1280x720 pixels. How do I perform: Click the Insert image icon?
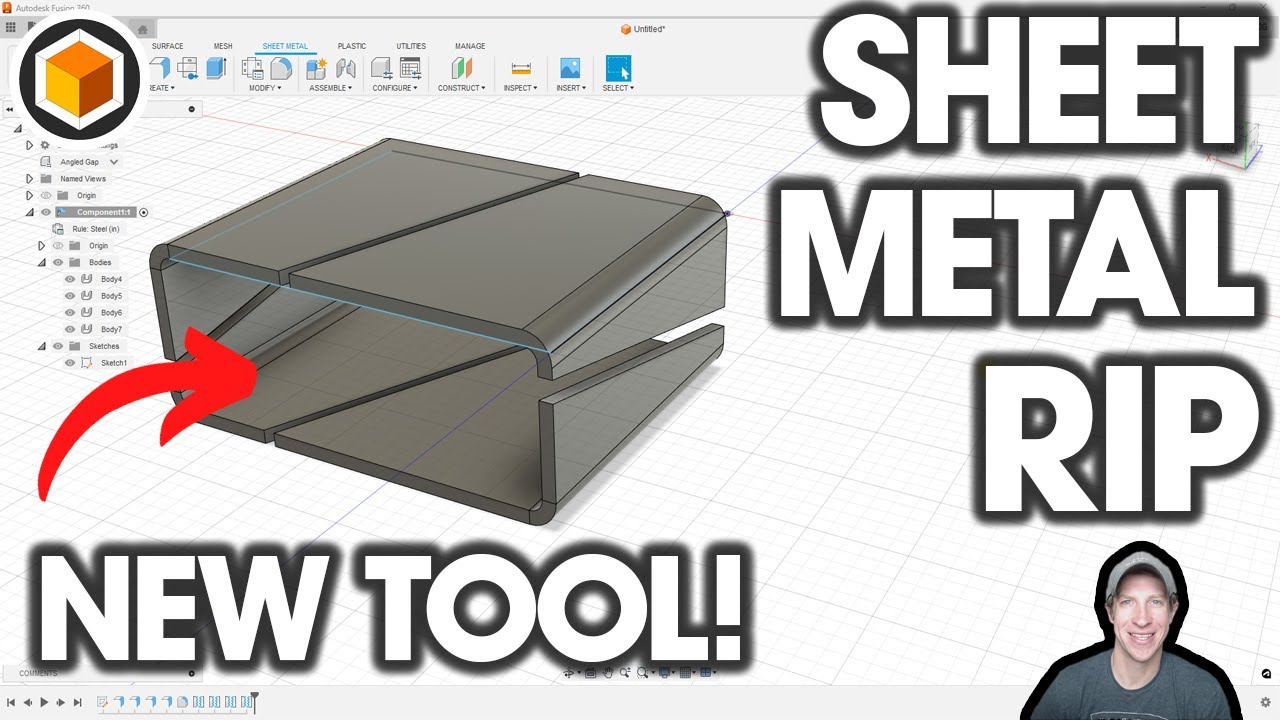pos(570,68)
